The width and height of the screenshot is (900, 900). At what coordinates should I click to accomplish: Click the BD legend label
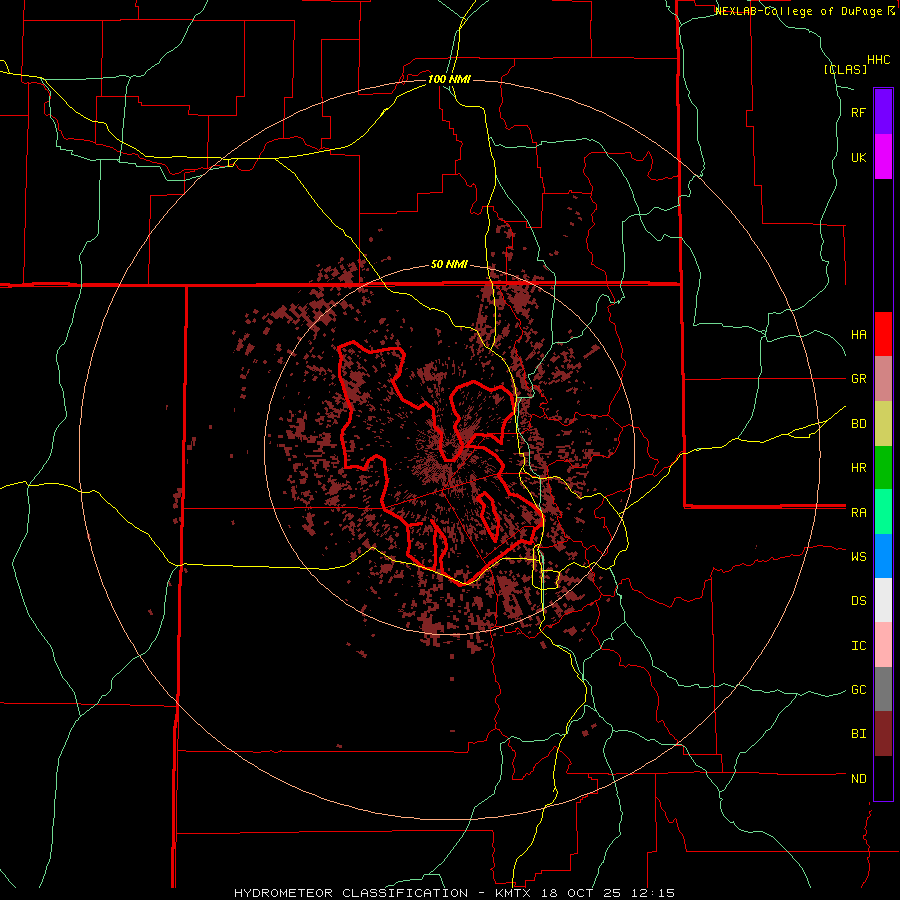click(x=859, y=424)
